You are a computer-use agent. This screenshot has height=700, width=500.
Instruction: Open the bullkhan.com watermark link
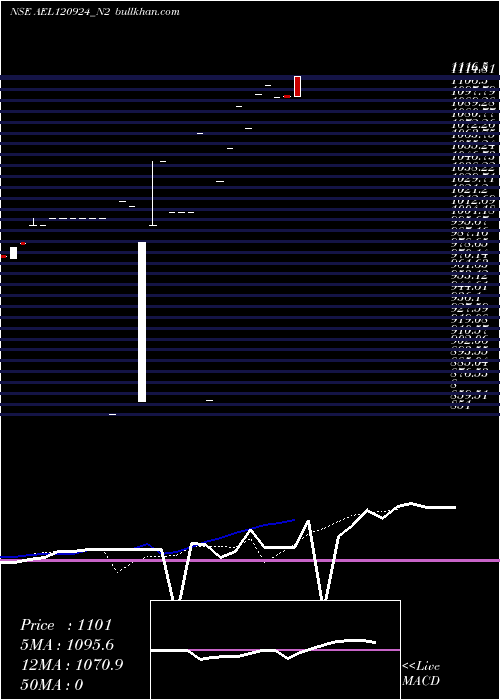147,12
